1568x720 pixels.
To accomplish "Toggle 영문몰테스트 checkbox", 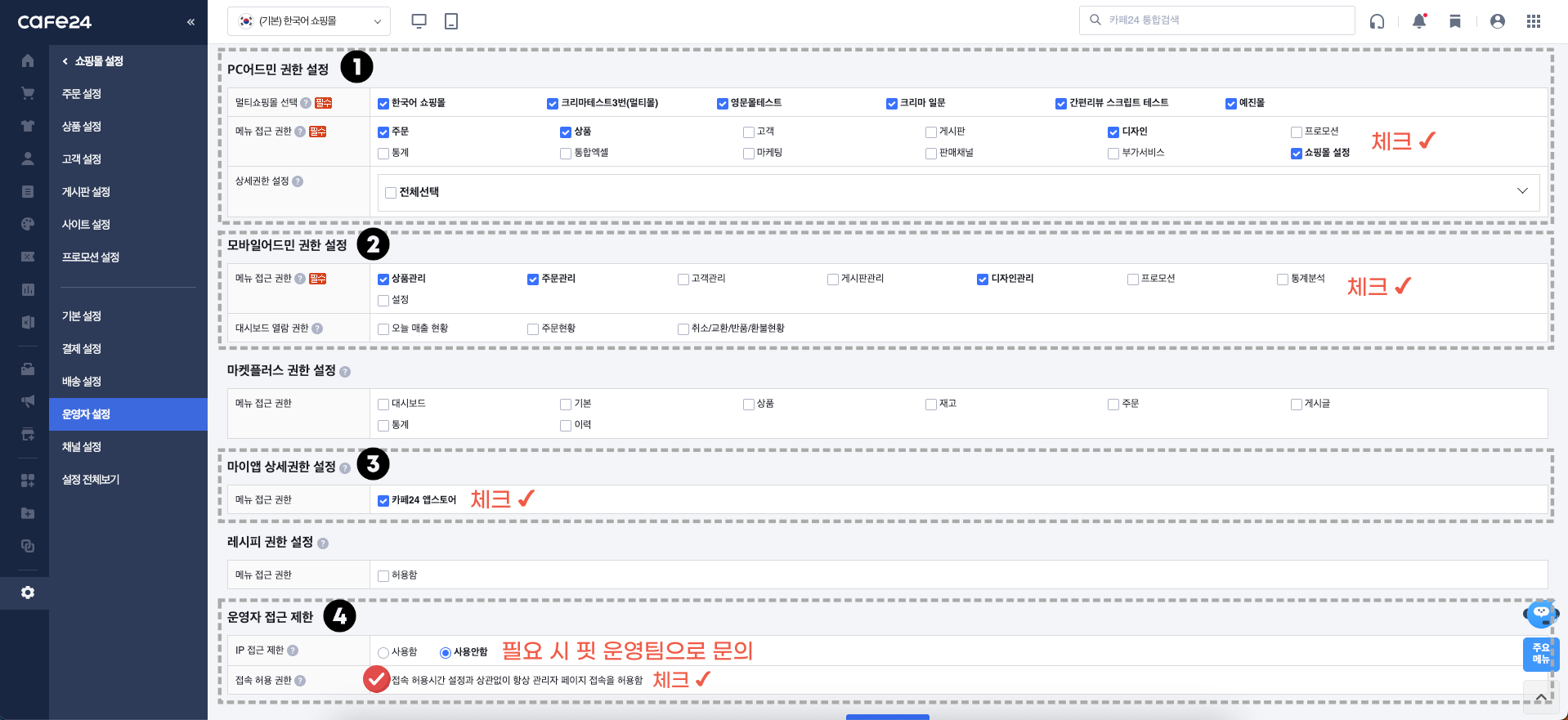I will click(723, 104).
